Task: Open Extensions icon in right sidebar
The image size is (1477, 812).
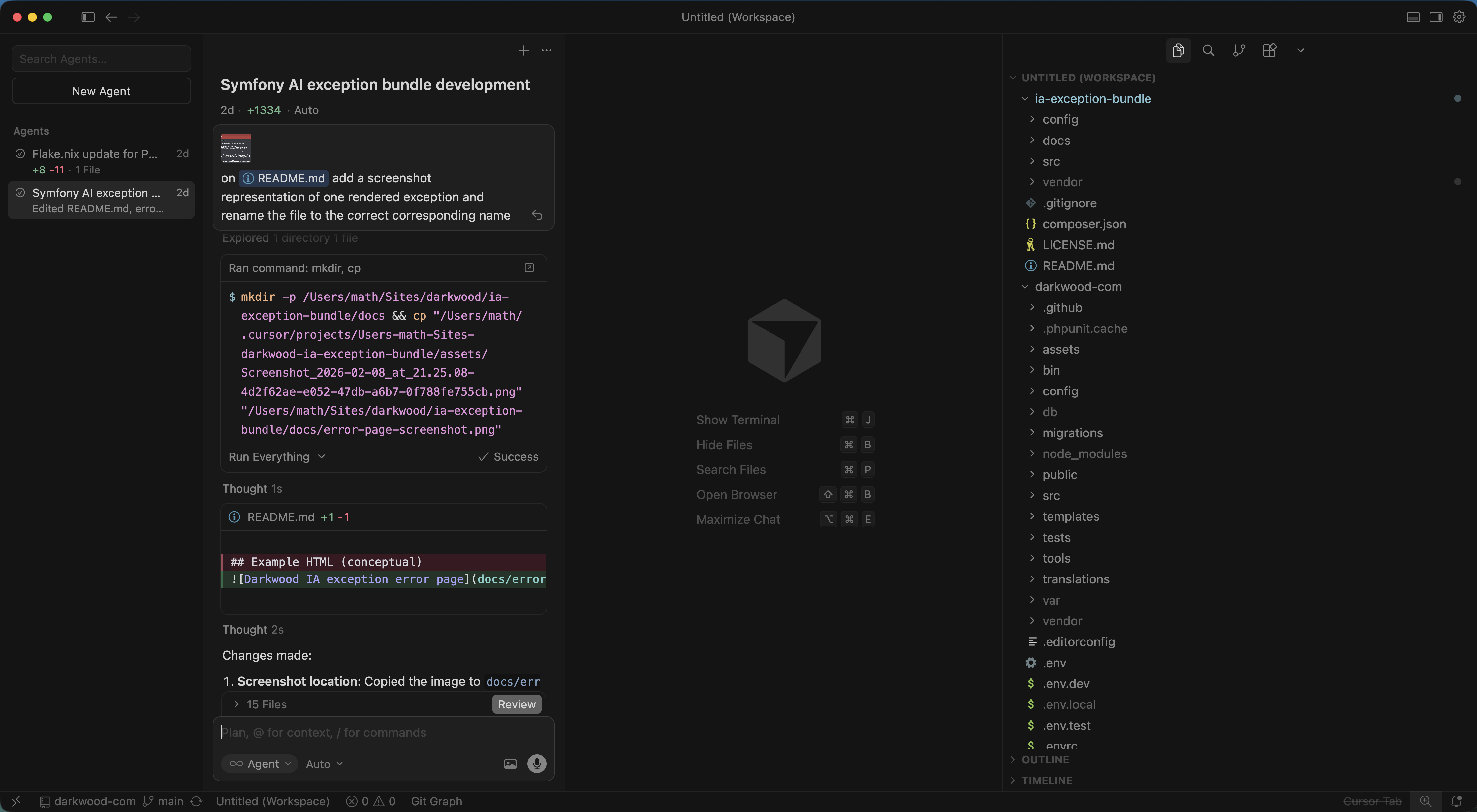Action: pos(1270,50)
